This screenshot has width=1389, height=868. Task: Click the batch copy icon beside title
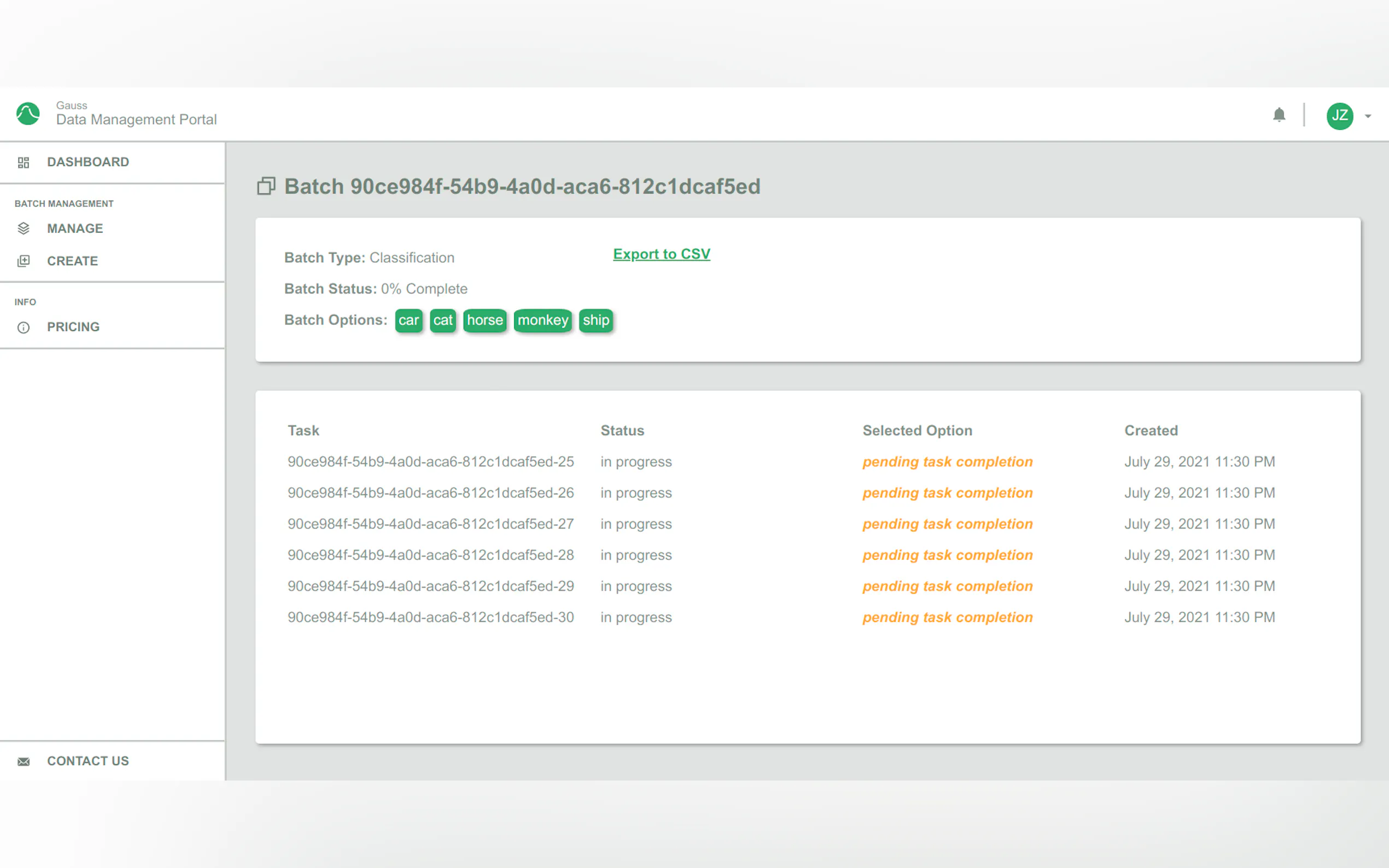click(266, 186)
